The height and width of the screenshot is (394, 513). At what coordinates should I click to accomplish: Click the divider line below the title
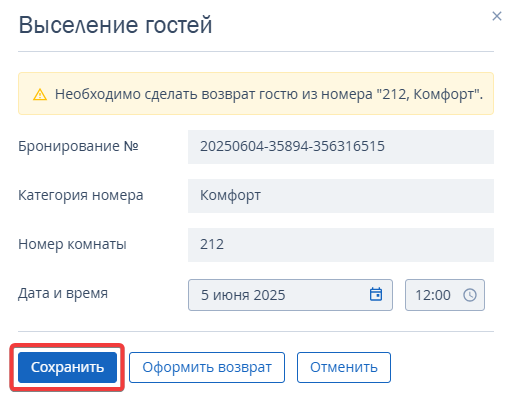pyautogui.click(x=256, y=52)
